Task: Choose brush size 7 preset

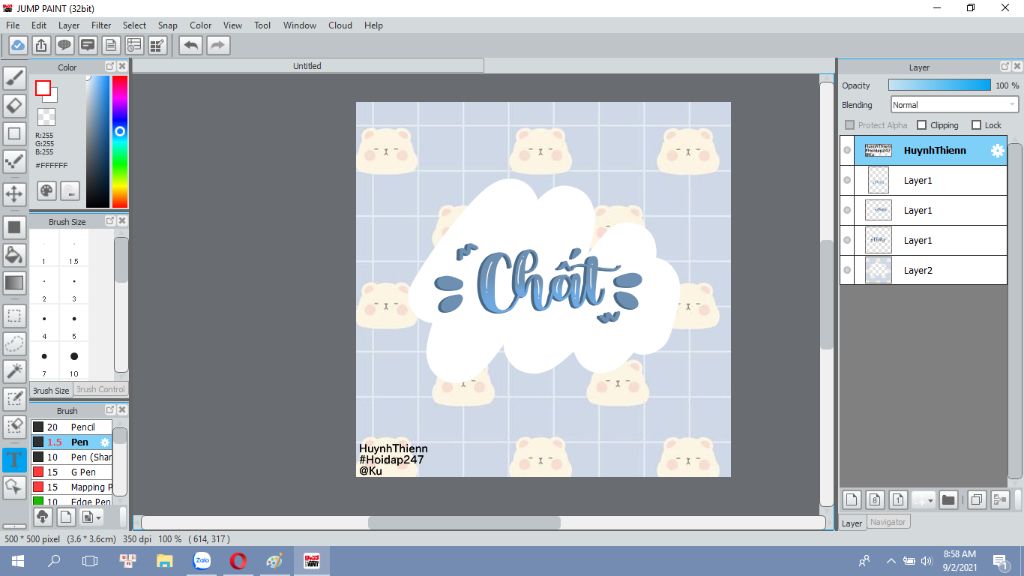Action: click(44, 360)
